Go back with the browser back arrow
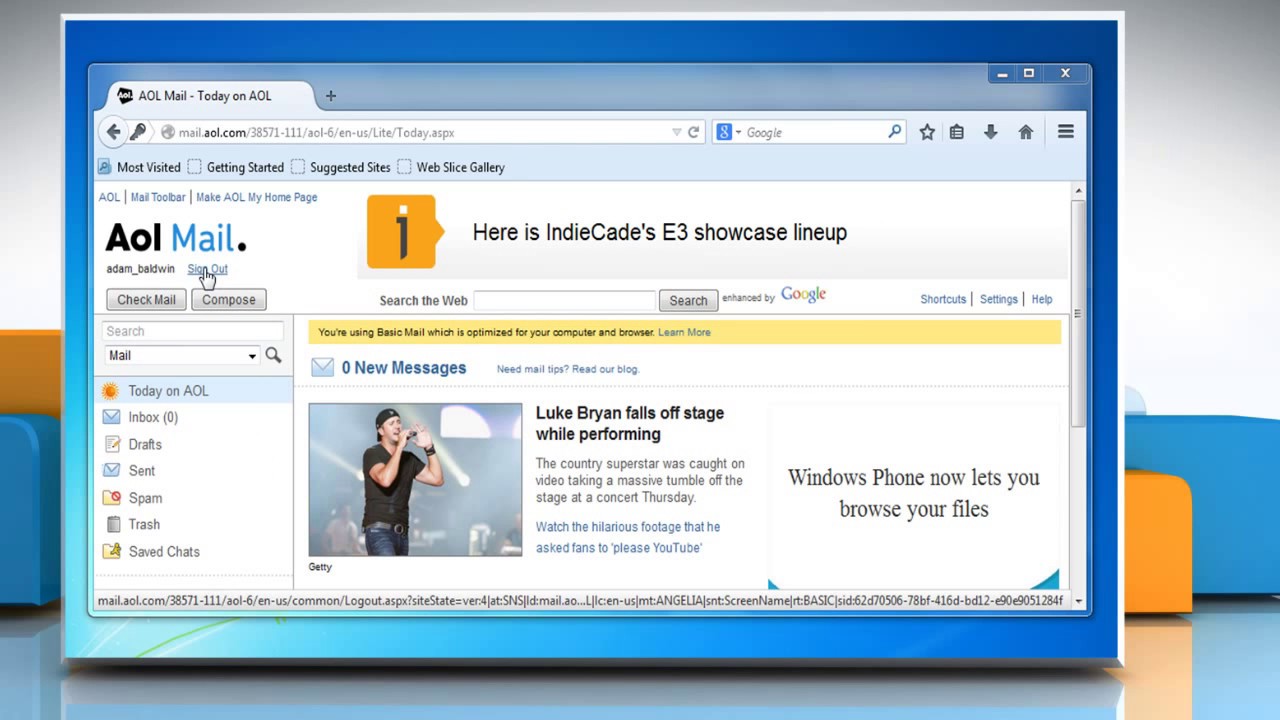This screenshot has width=1280, height=720. point(113,132)
